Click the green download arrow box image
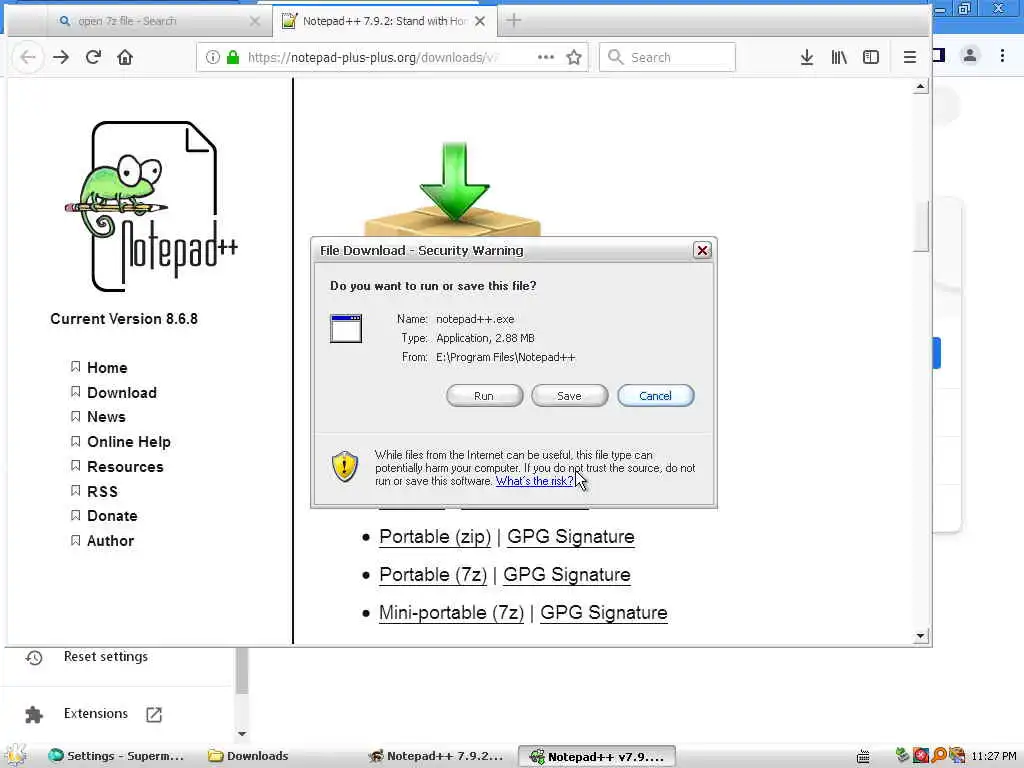This screenshot has width=1024, height=768. [x=453, y=189]
